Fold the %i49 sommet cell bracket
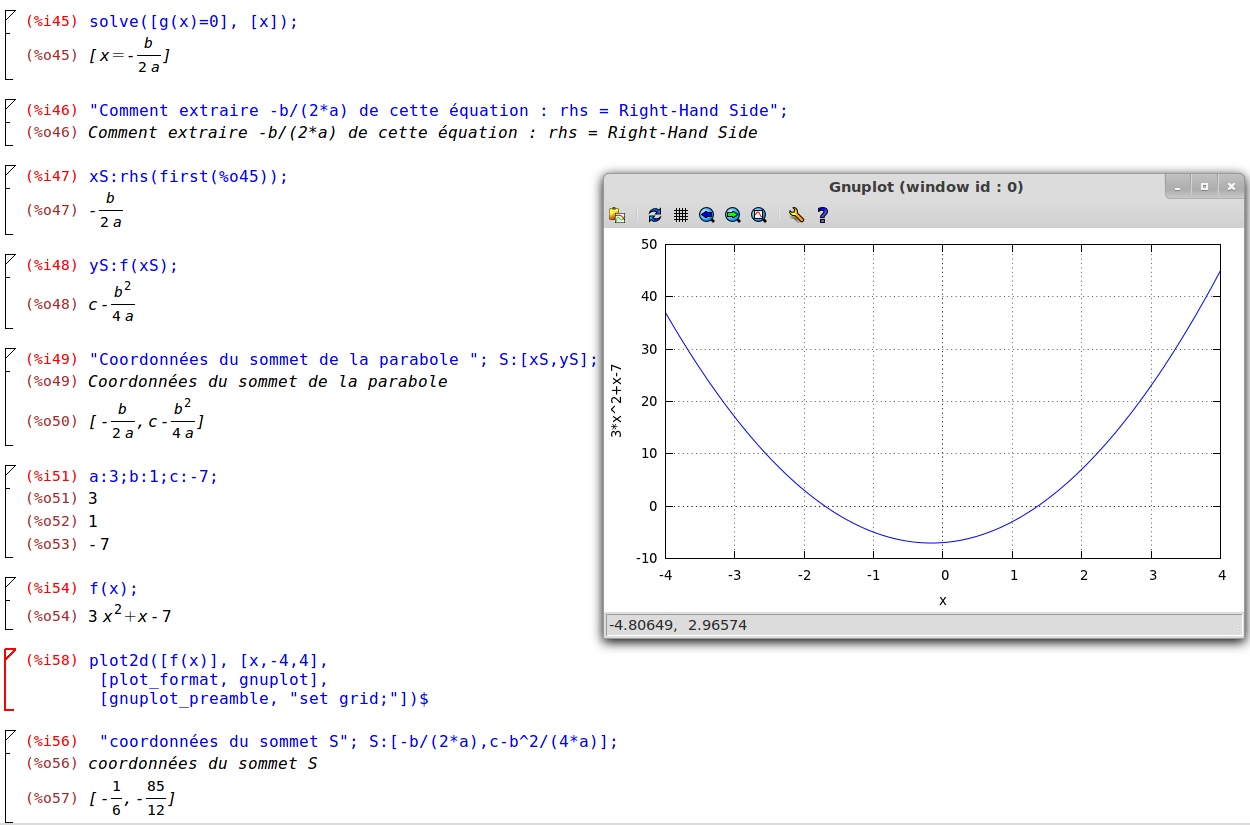1250x825 pixels. point(10,354)
